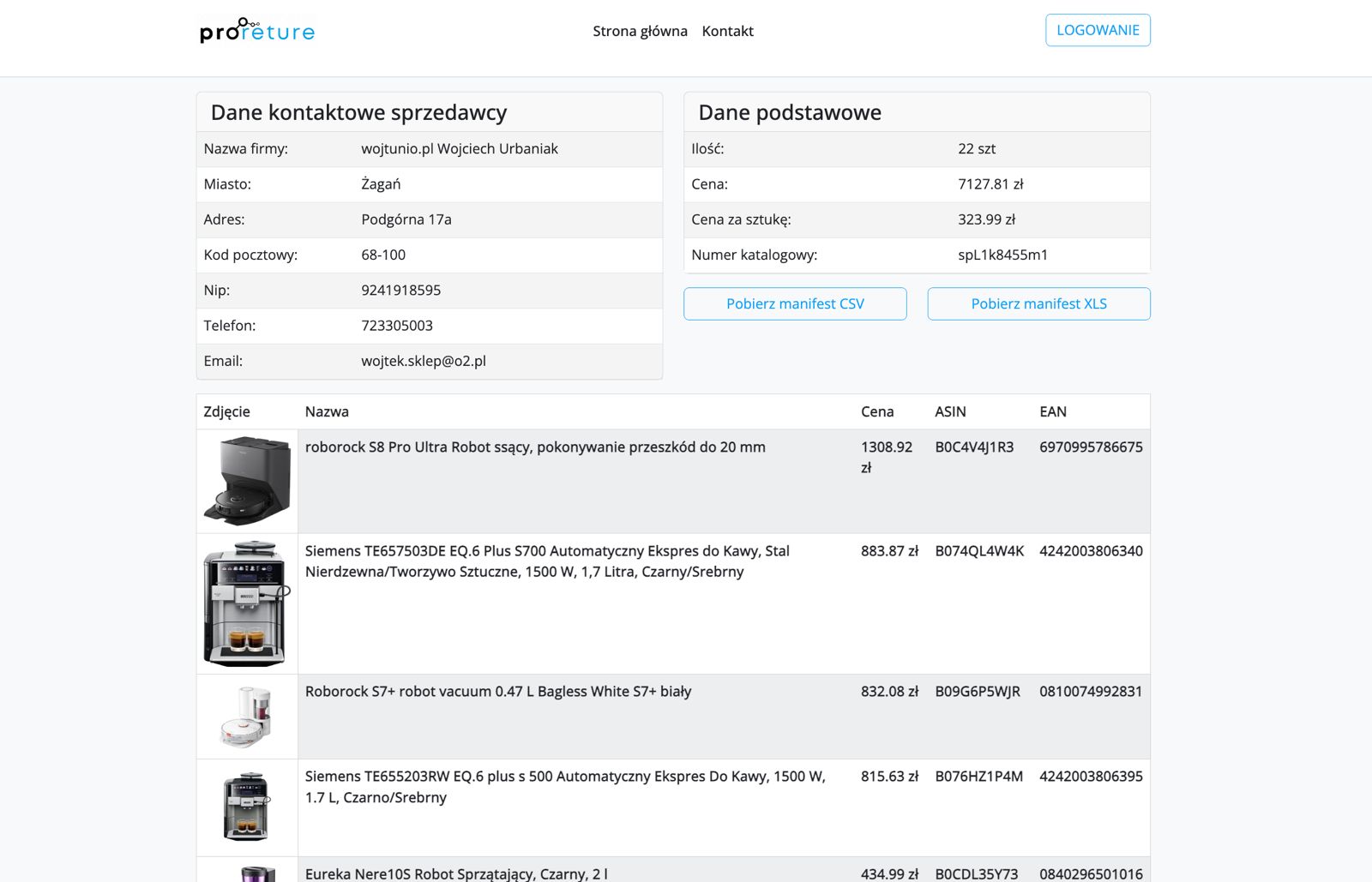Open Strona główna page
Screen dimensions: 1372x882
click(640, 31)
